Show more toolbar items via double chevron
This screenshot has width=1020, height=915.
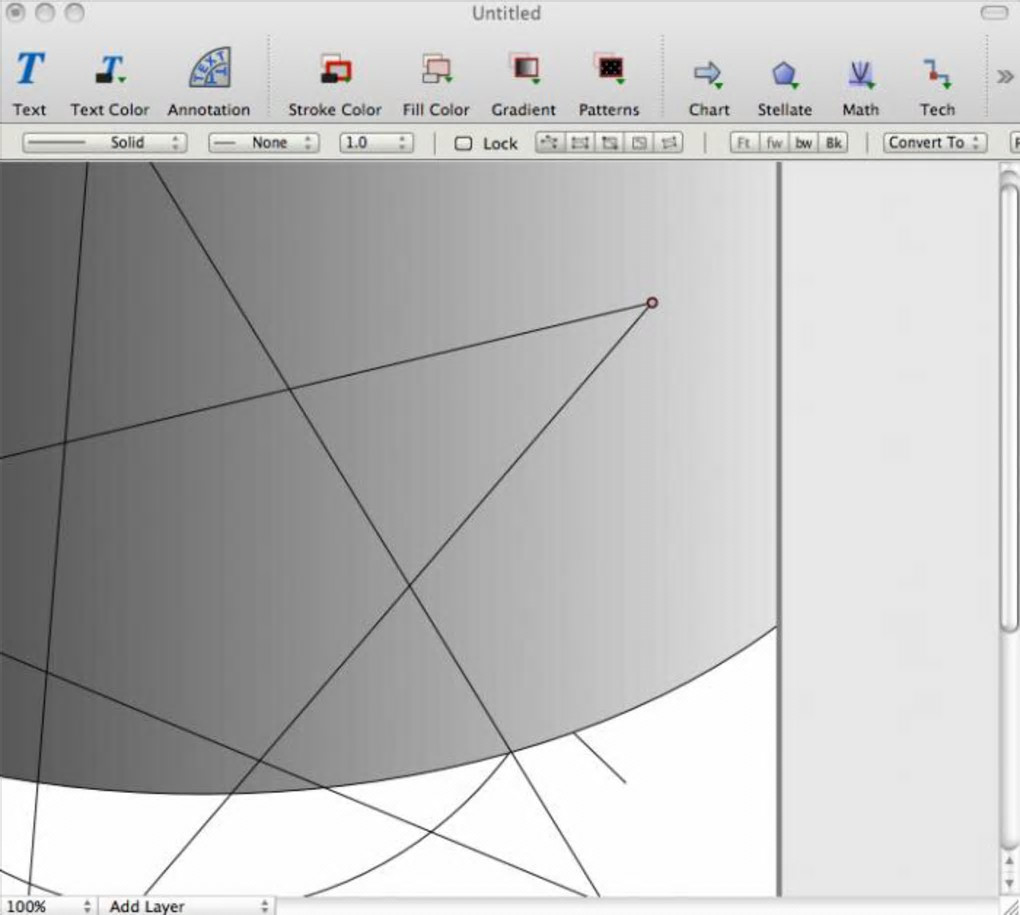point(1005,77)
